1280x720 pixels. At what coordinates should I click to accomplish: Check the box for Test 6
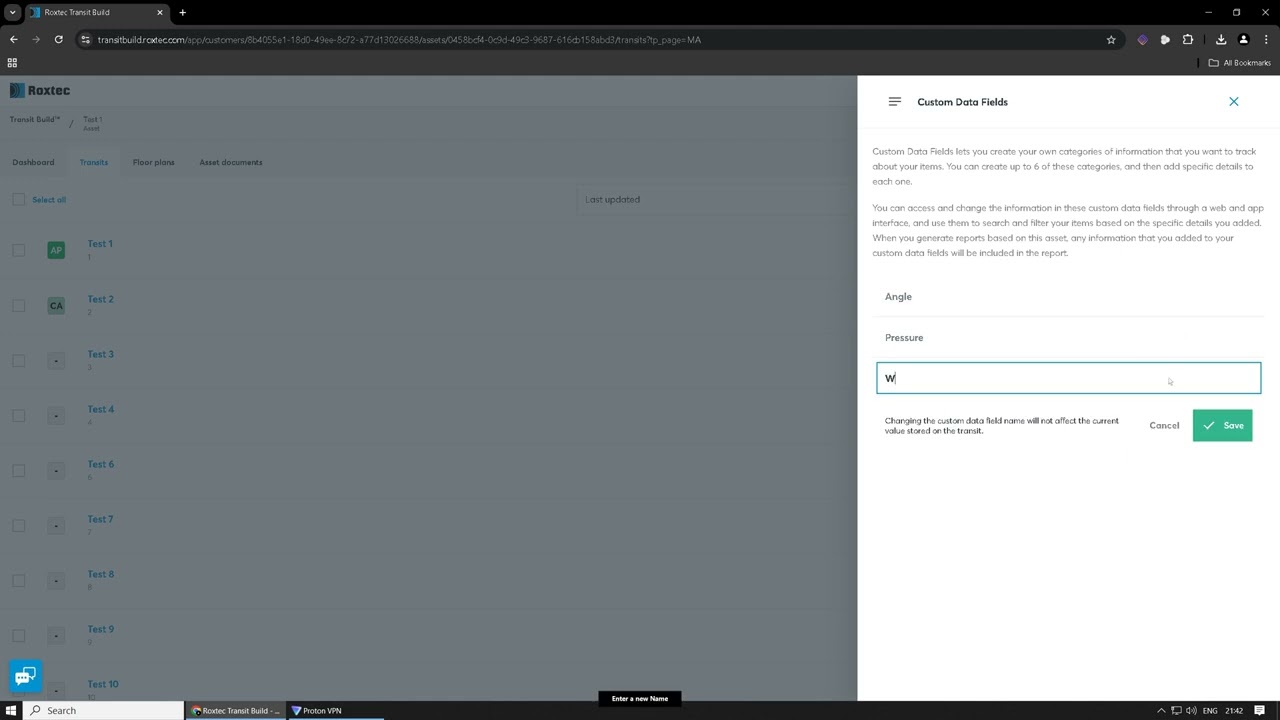pyautogui.click(x=19, y=470)
